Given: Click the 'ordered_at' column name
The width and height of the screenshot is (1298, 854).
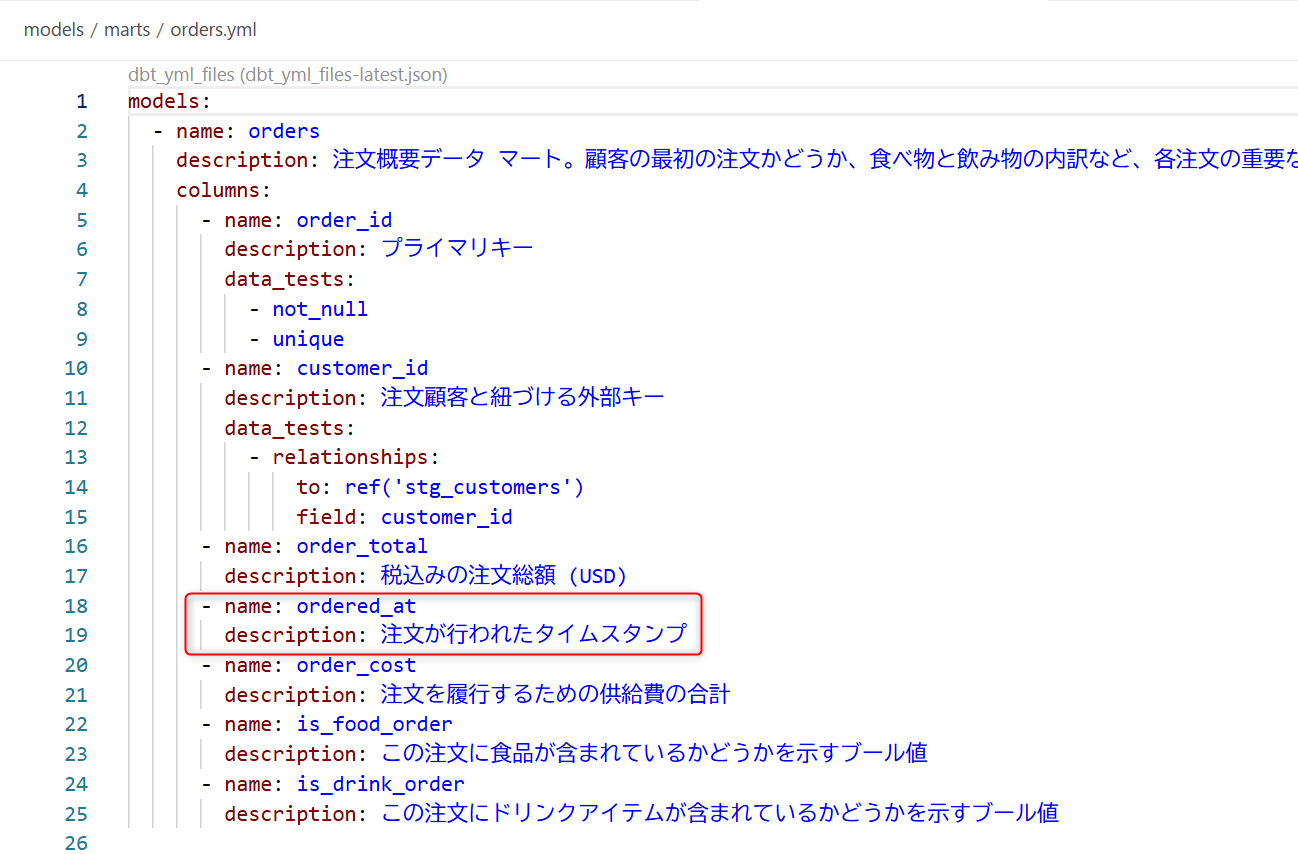Looking at the screenshot, I should [356, 606].
